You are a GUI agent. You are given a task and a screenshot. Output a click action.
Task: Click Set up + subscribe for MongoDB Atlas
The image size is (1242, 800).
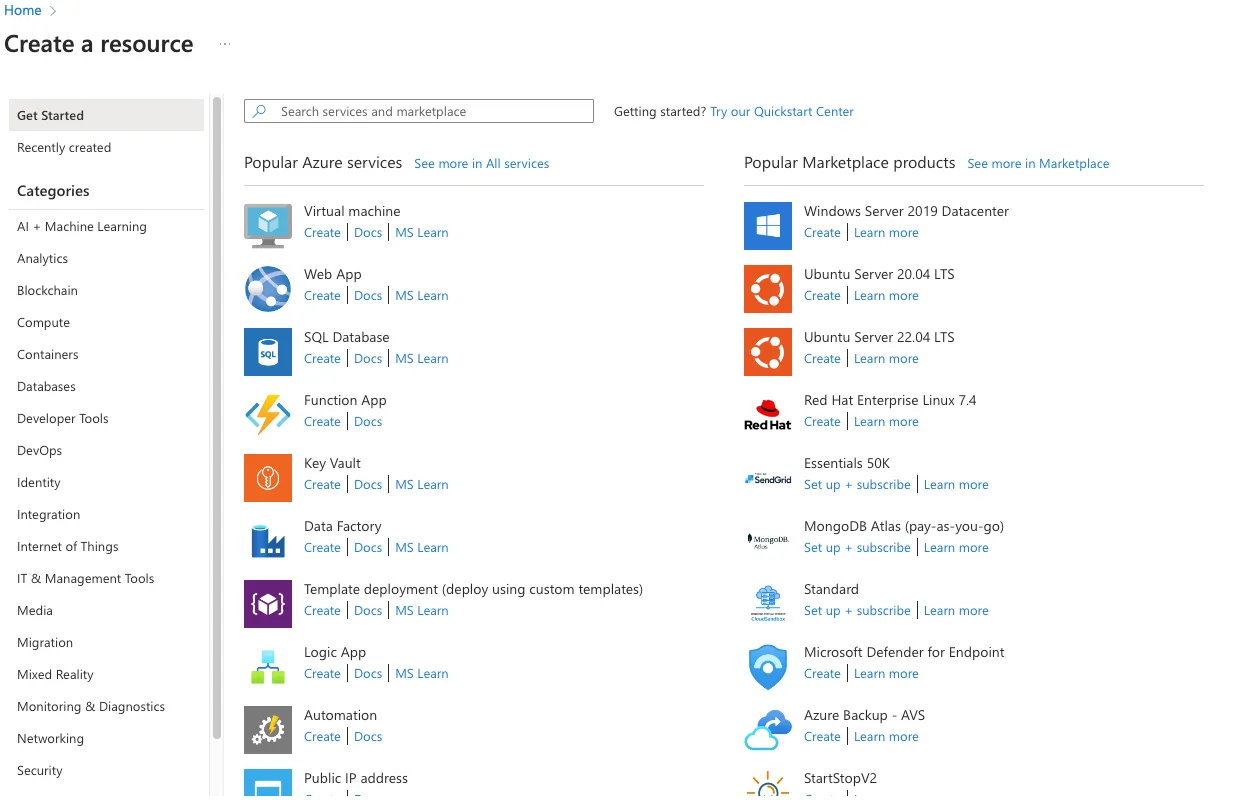[x=857, y=548]
